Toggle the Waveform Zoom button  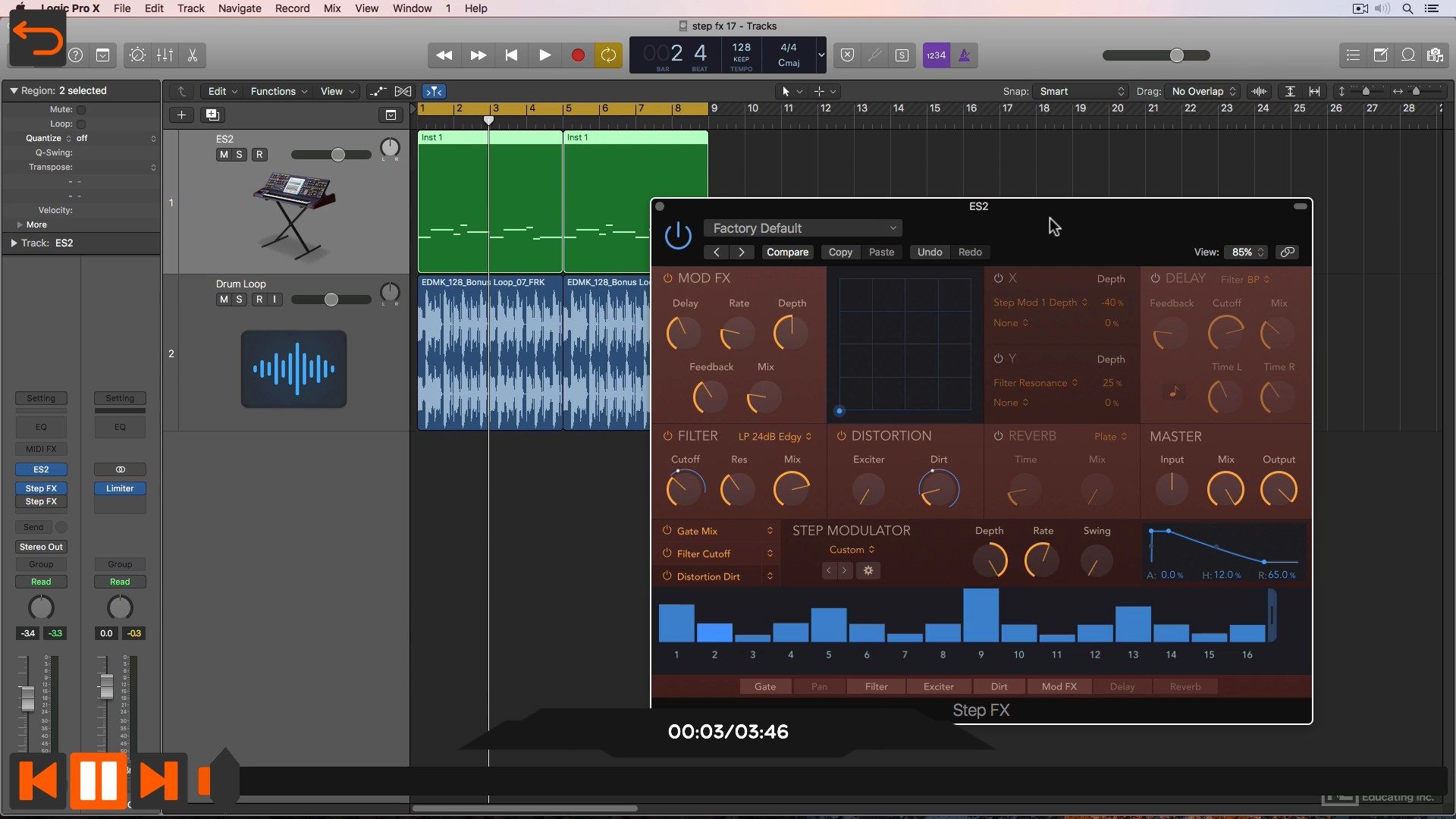[1260, 92]
